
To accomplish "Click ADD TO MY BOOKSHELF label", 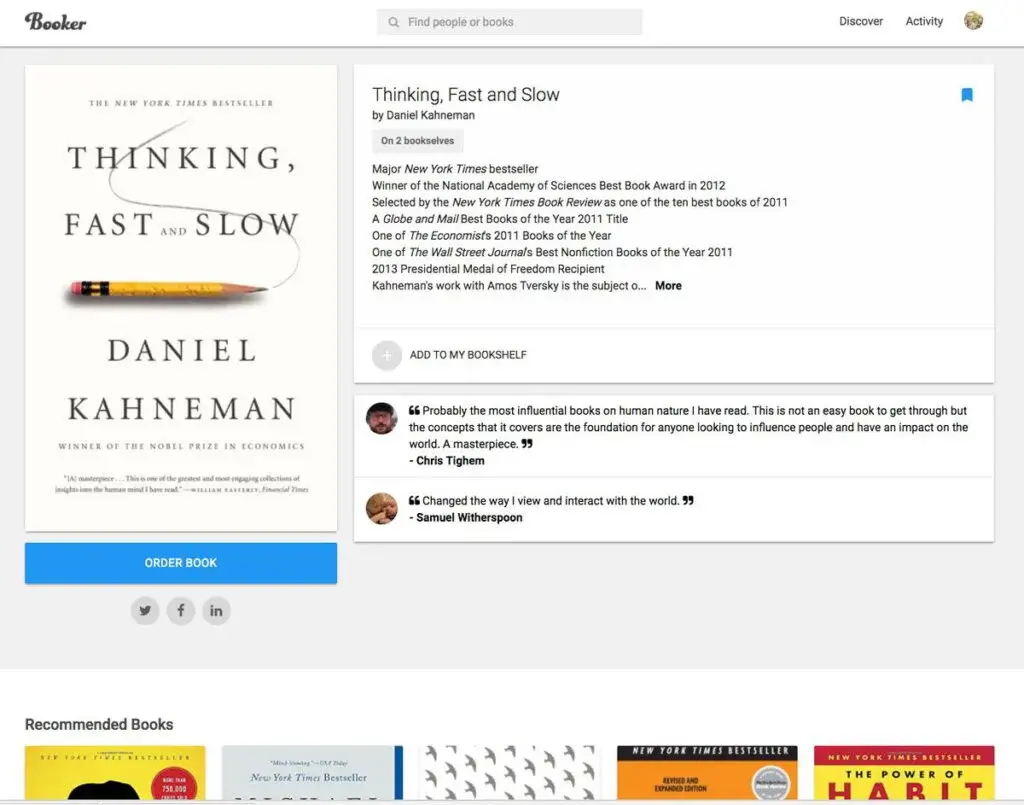I will tap(468, 355).
